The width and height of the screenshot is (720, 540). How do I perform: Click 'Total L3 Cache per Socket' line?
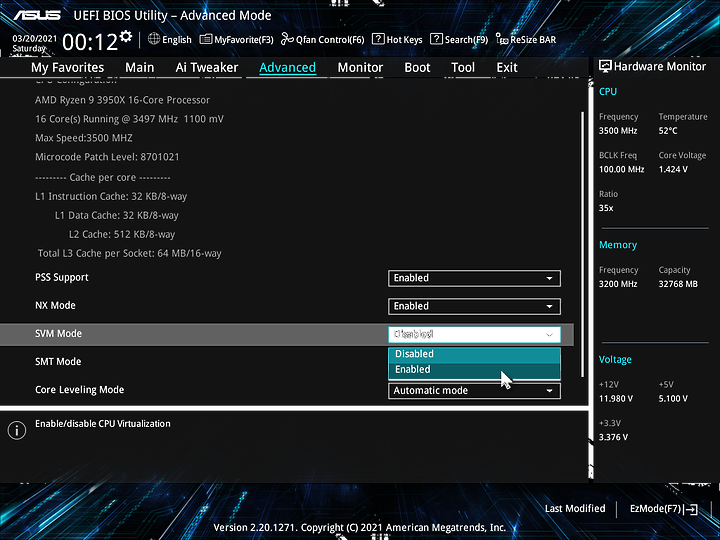point(129,253)
